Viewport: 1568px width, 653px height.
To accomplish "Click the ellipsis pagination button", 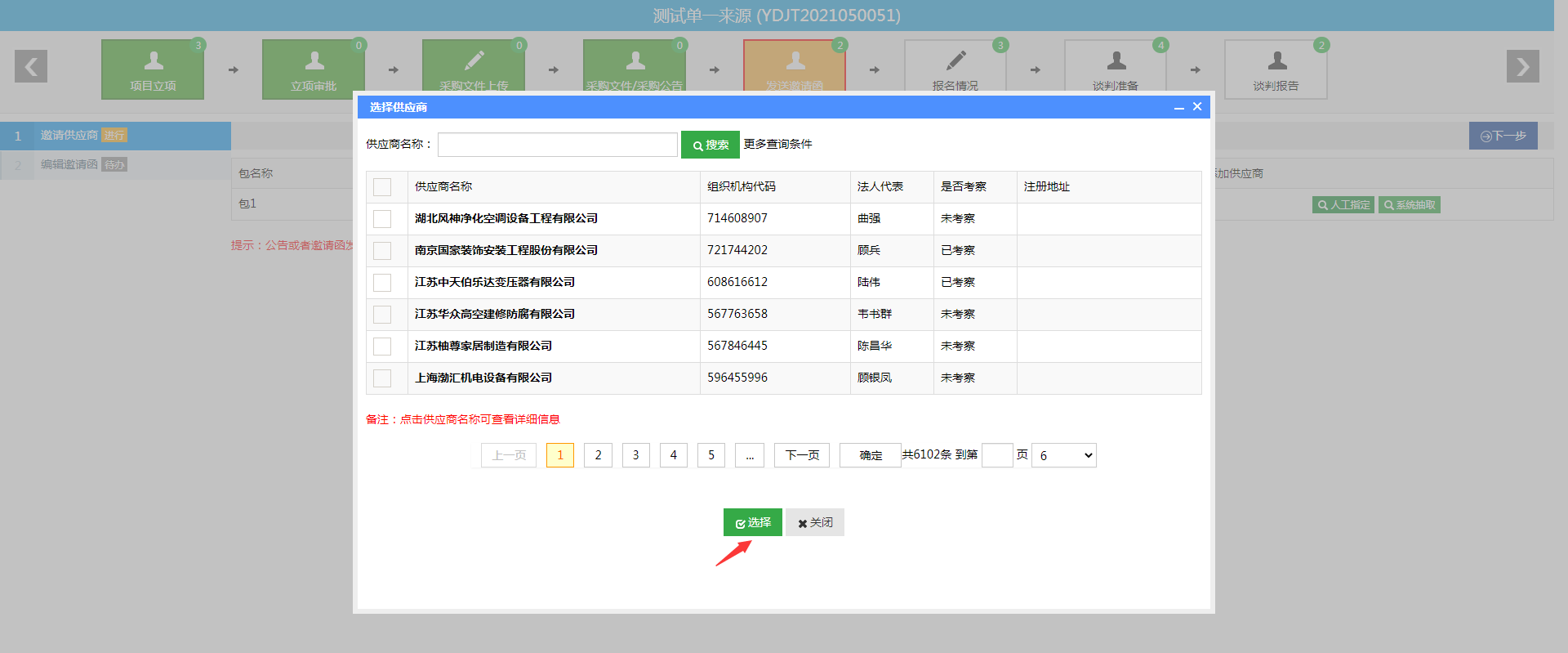I will click(750, 455).
